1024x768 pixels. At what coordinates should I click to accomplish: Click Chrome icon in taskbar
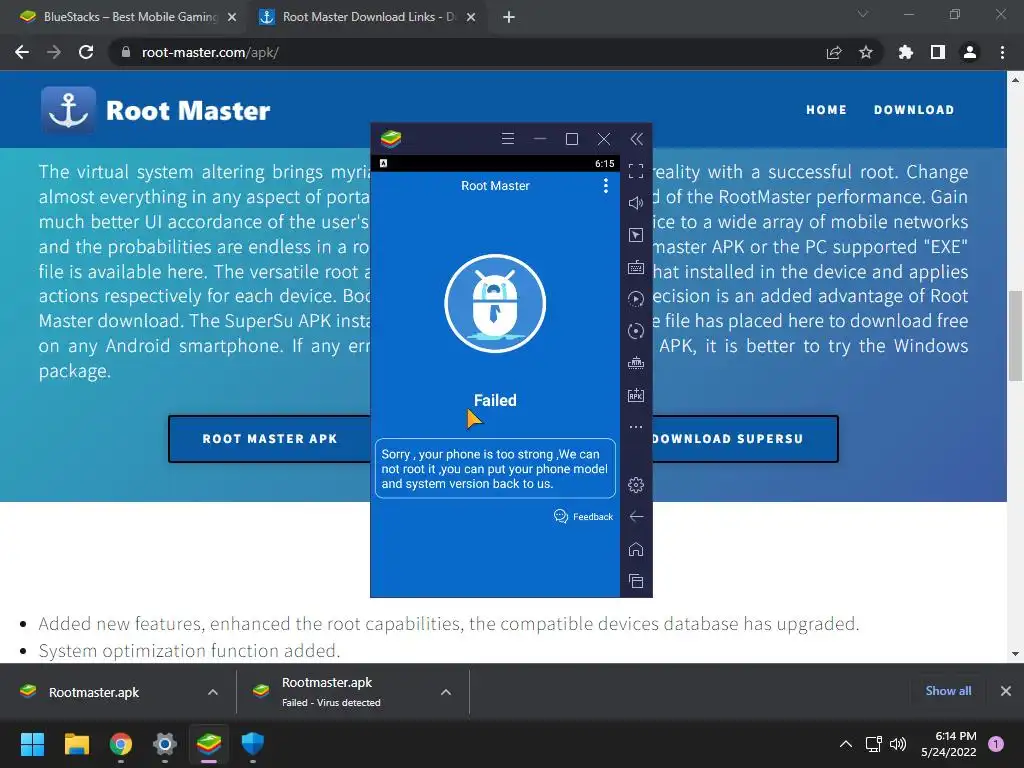(x=121, y=744)
